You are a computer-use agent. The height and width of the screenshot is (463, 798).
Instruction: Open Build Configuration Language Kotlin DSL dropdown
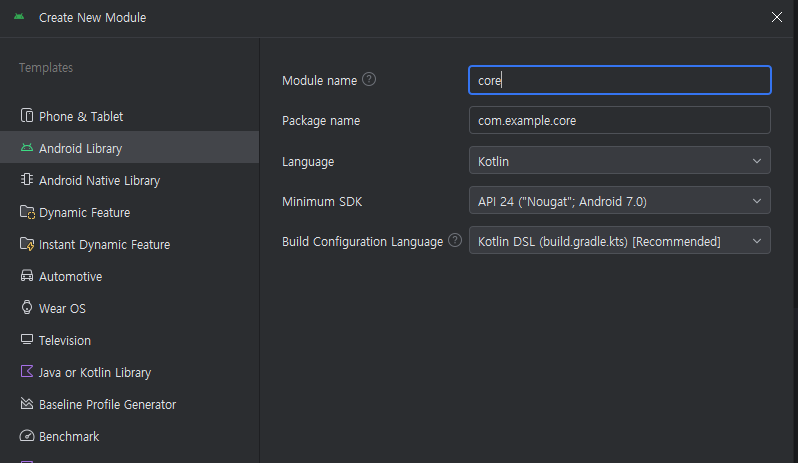tap(619, 240)
